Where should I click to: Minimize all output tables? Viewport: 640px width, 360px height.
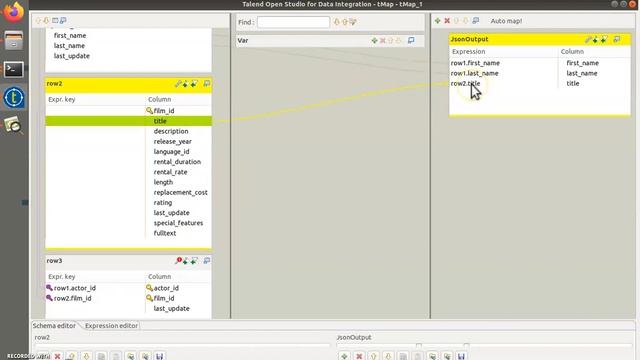pos(476,20)
